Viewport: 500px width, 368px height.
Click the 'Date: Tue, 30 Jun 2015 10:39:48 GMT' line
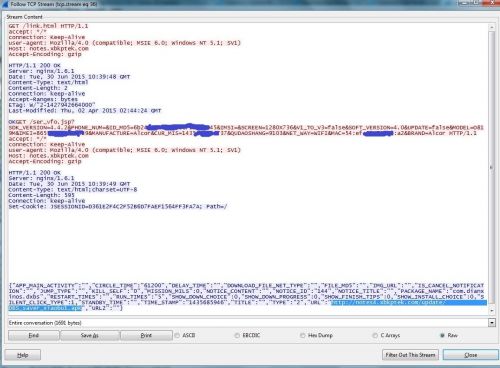click(x=69, y=77)
